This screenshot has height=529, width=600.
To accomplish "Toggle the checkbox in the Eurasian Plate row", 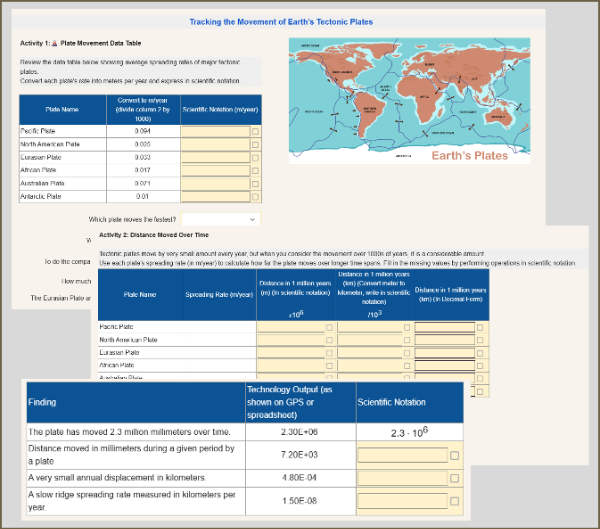I will tap(255, 157).
